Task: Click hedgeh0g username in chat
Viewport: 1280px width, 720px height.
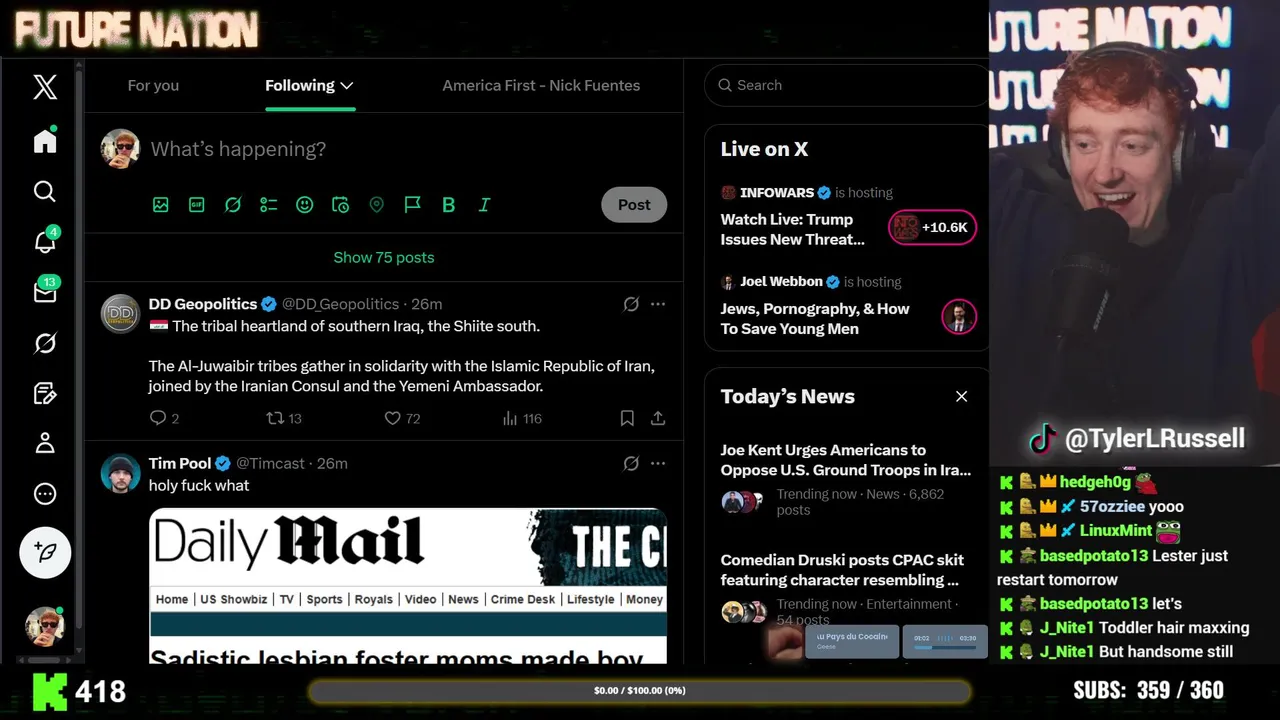Action: pos(1095,482)
